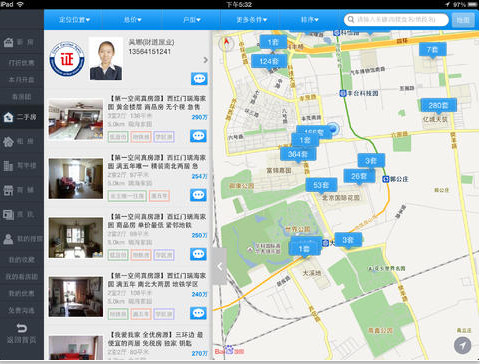
Task: Open 我的收藏 favorites item
Action: pos(22,260)
